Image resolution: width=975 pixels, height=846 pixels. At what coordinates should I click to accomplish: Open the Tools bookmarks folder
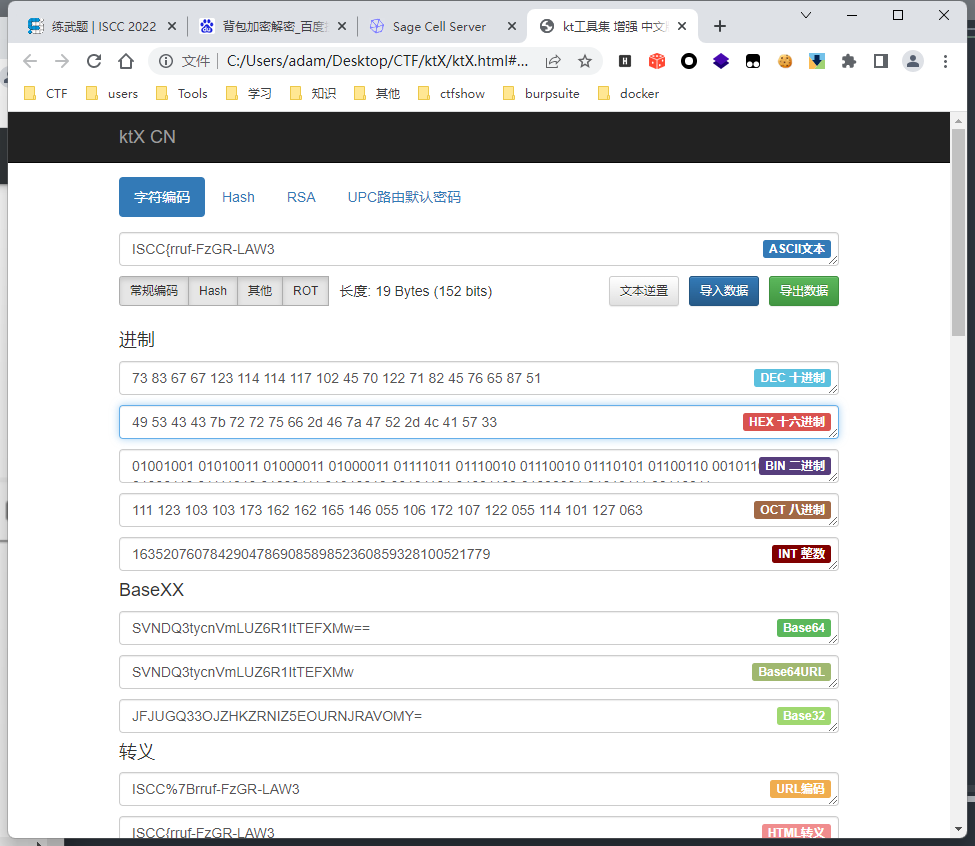coord(182,93)
